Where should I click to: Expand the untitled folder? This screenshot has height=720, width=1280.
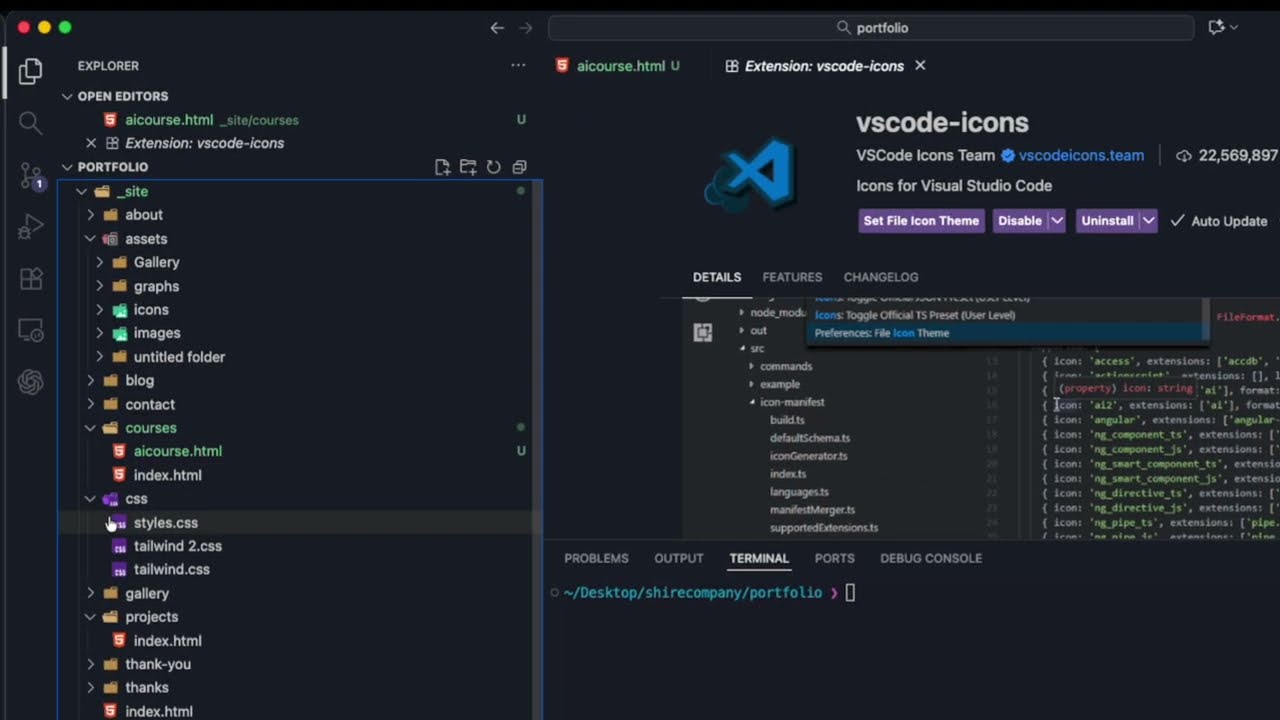100,357
